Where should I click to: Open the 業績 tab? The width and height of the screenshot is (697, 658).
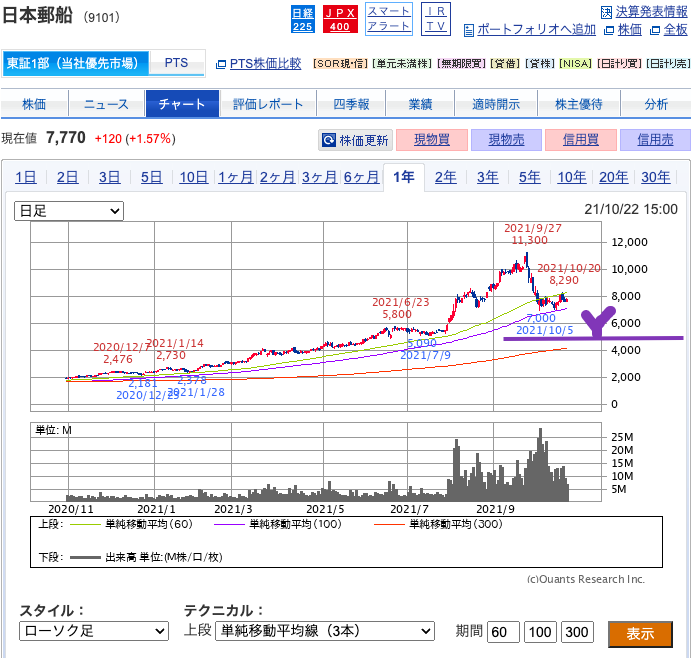pyautogui.click(x=420, y=104)
